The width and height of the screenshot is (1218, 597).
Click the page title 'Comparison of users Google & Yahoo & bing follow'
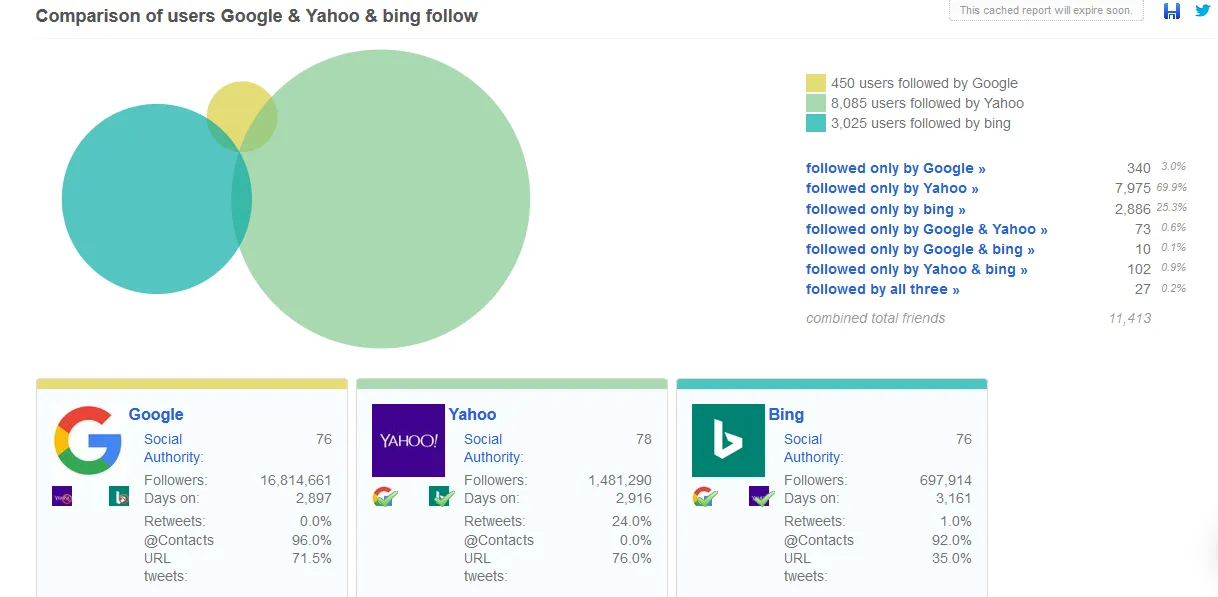coord(257,16)
